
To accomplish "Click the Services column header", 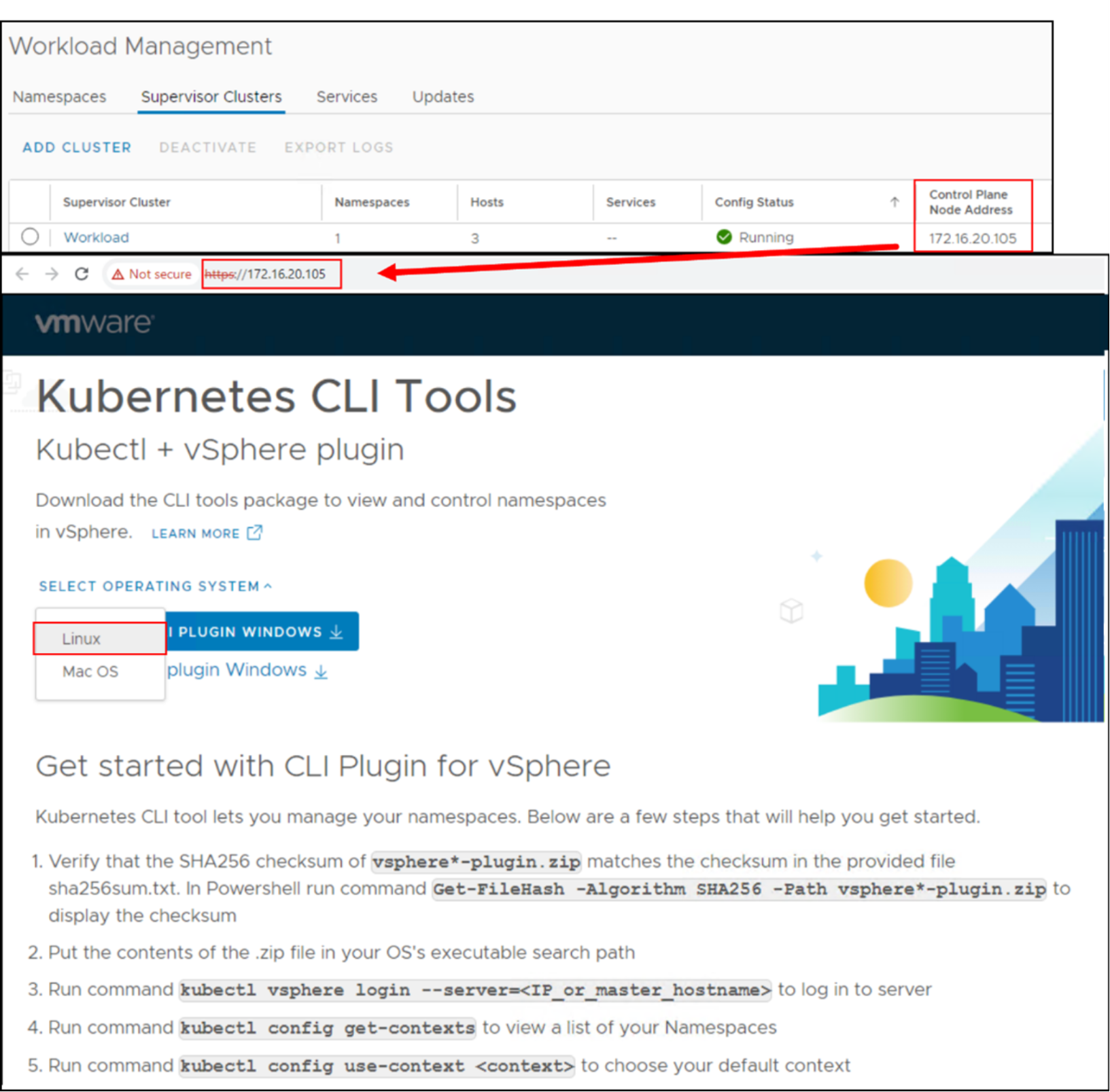I will coord(631,202).
